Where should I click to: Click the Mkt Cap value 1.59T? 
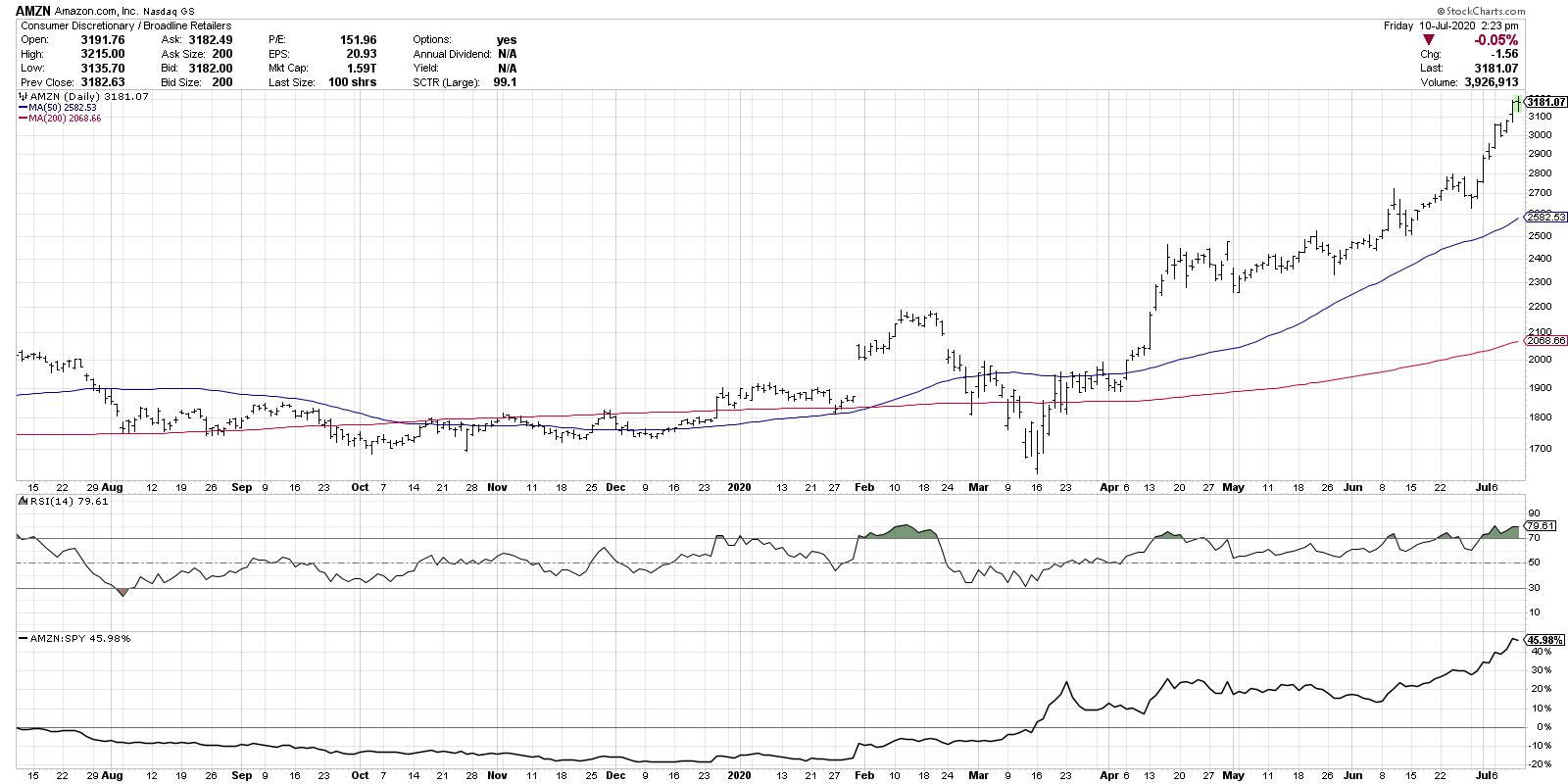point(360,69)
